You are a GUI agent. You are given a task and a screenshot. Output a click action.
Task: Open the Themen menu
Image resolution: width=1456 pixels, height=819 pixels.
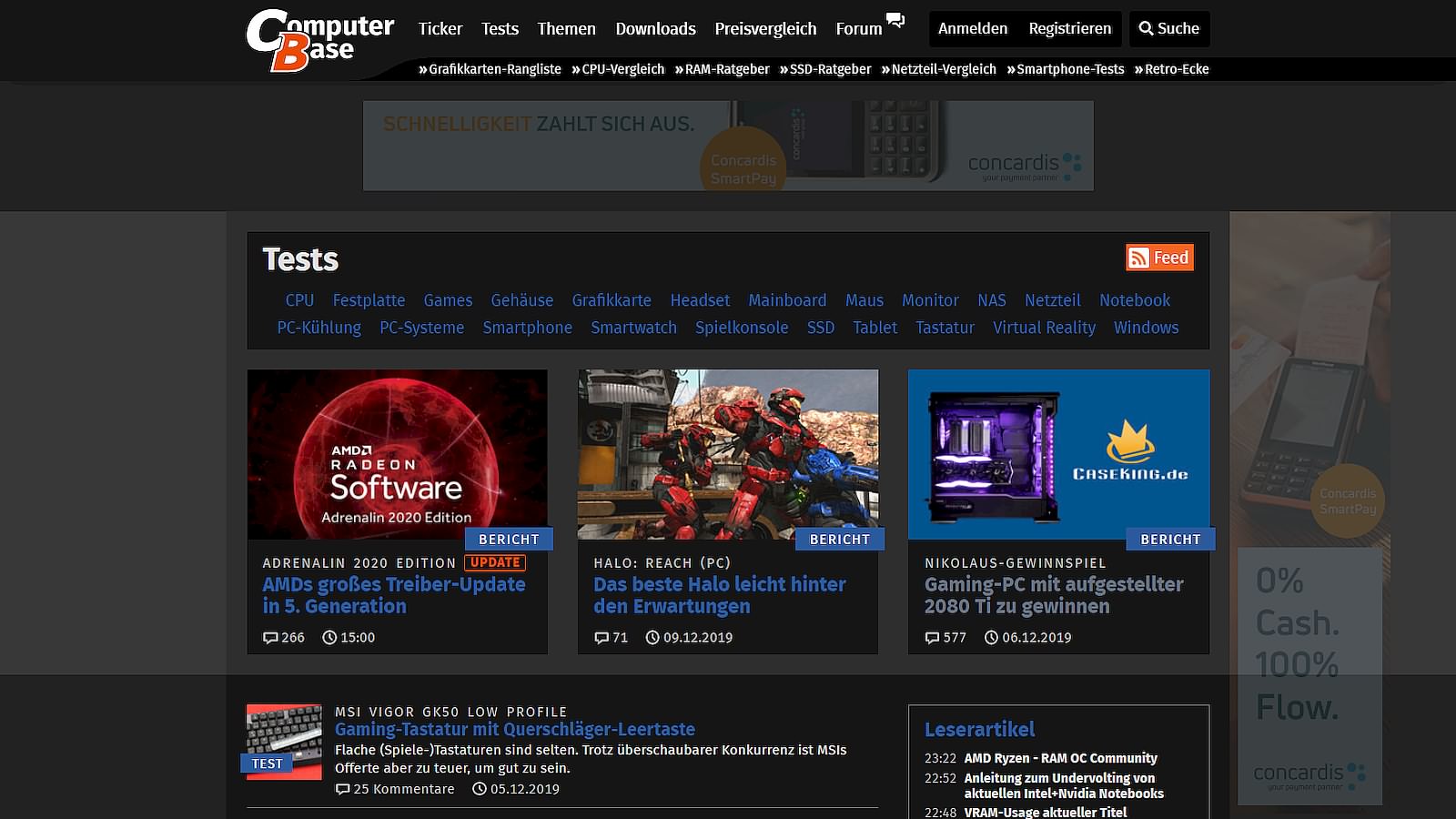pos(566,28)
